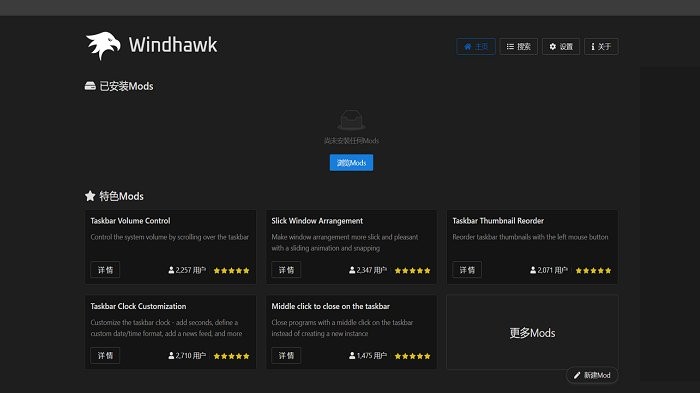Click the star icon beside 特色Mods

90,196
